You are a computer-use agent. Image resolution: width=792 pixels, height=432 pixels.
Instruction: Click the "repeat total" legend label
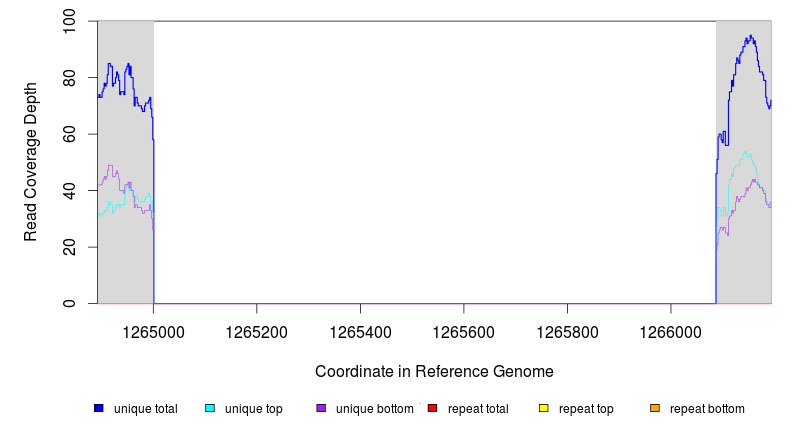(x=478, y=409)
